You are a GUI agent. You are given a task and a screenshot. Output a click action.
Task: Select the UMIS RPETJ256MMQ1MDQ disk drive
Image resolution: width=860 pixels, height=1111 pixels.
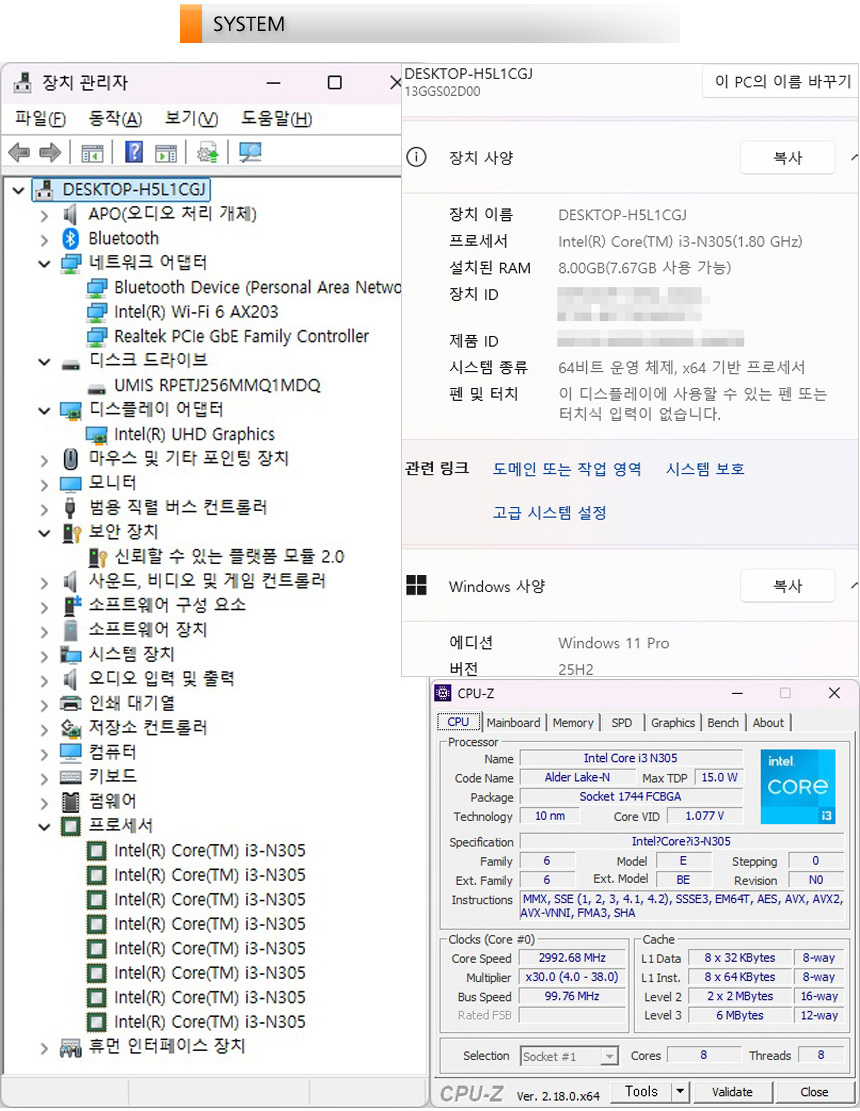[217, 385]
